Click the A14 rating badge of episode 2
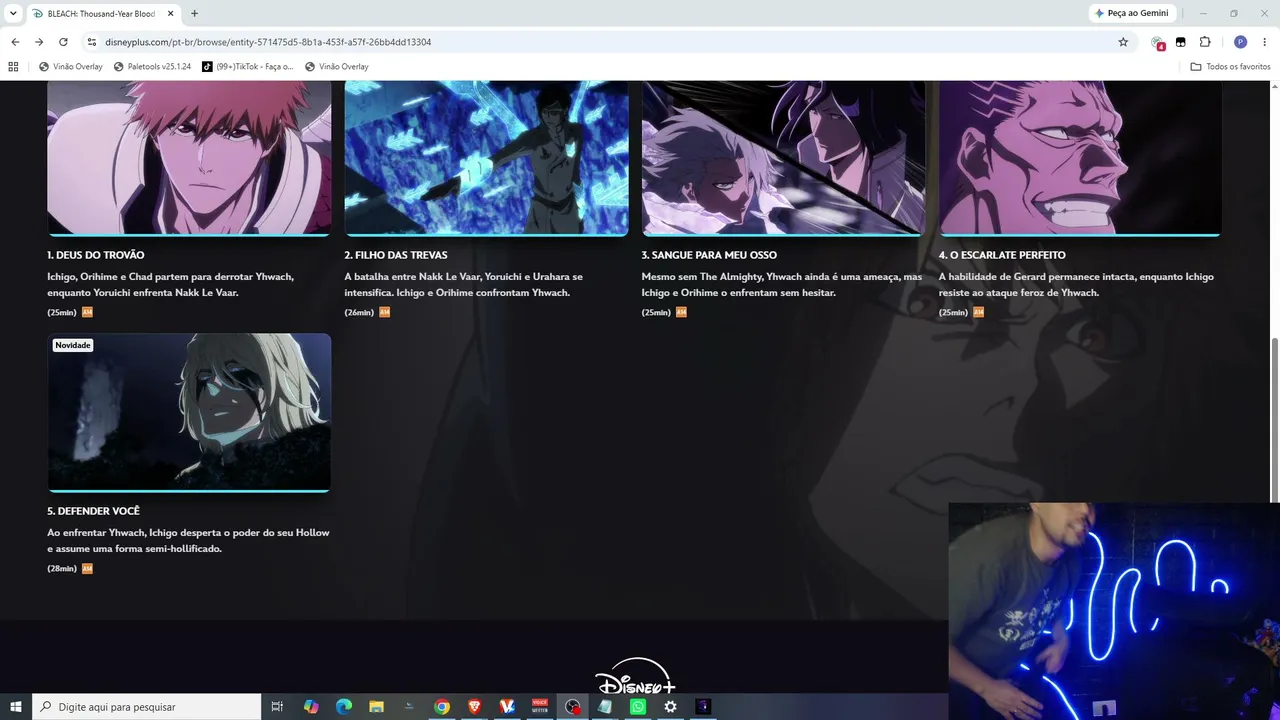 [x=385, y=312]
